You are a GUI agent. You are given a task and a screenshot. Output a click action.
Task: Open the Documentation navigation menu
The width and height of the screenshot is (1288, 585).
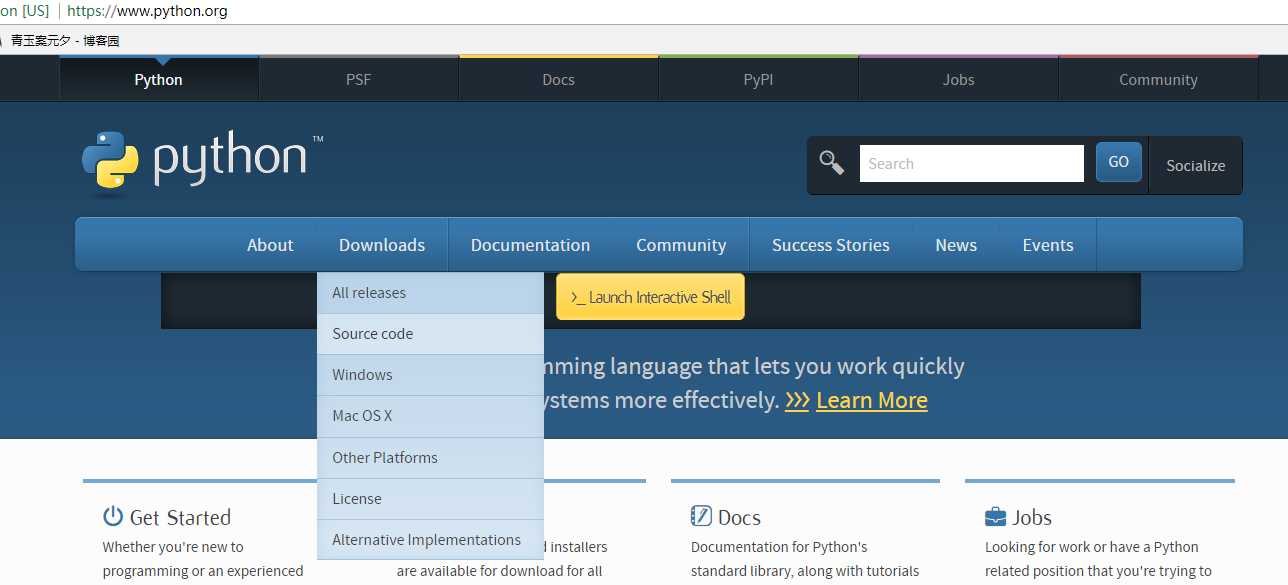click(x=530, y=245)
